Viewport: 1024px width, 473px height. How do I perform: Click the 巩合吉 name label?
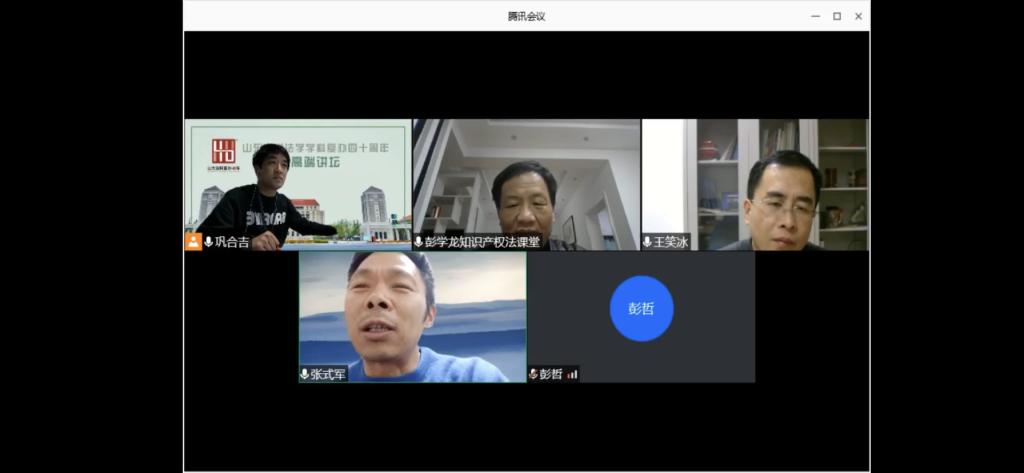pos(232,242)
